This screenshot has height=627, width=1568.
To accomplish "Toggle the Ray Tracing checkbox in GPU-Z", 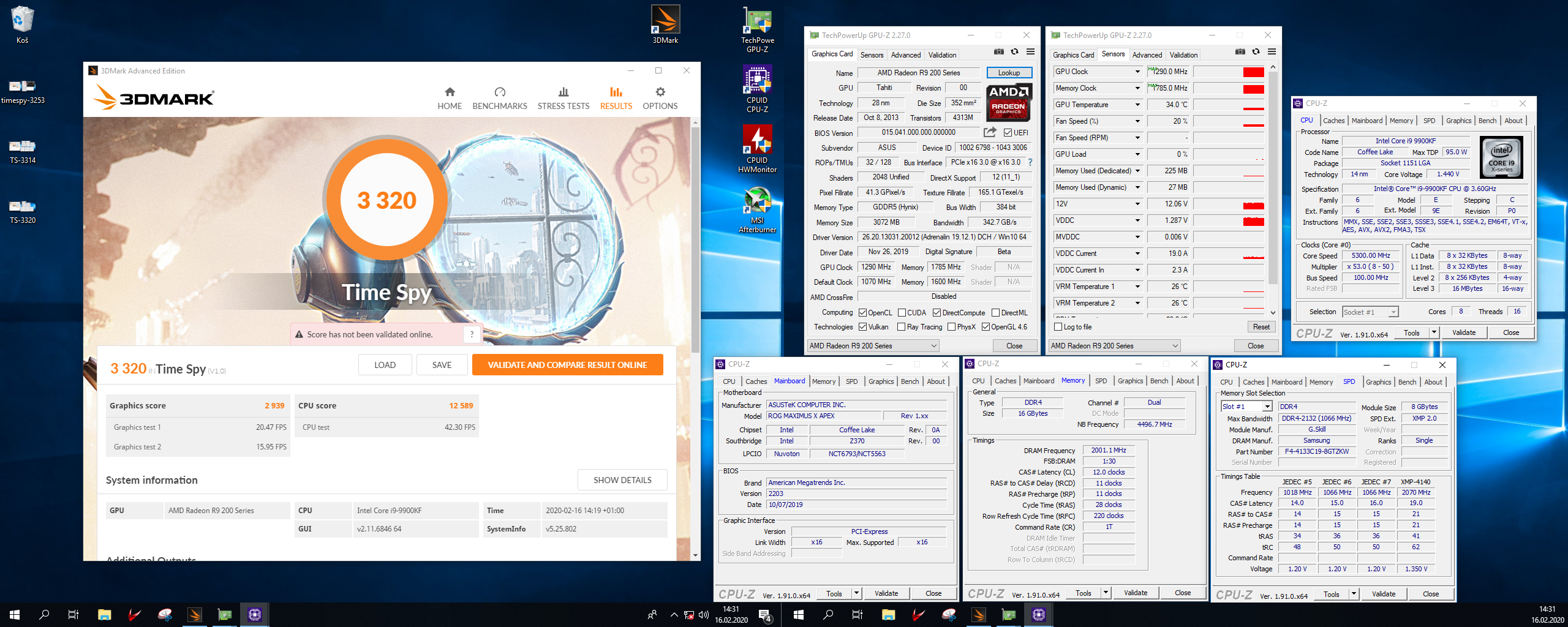I will pos(902,327).
